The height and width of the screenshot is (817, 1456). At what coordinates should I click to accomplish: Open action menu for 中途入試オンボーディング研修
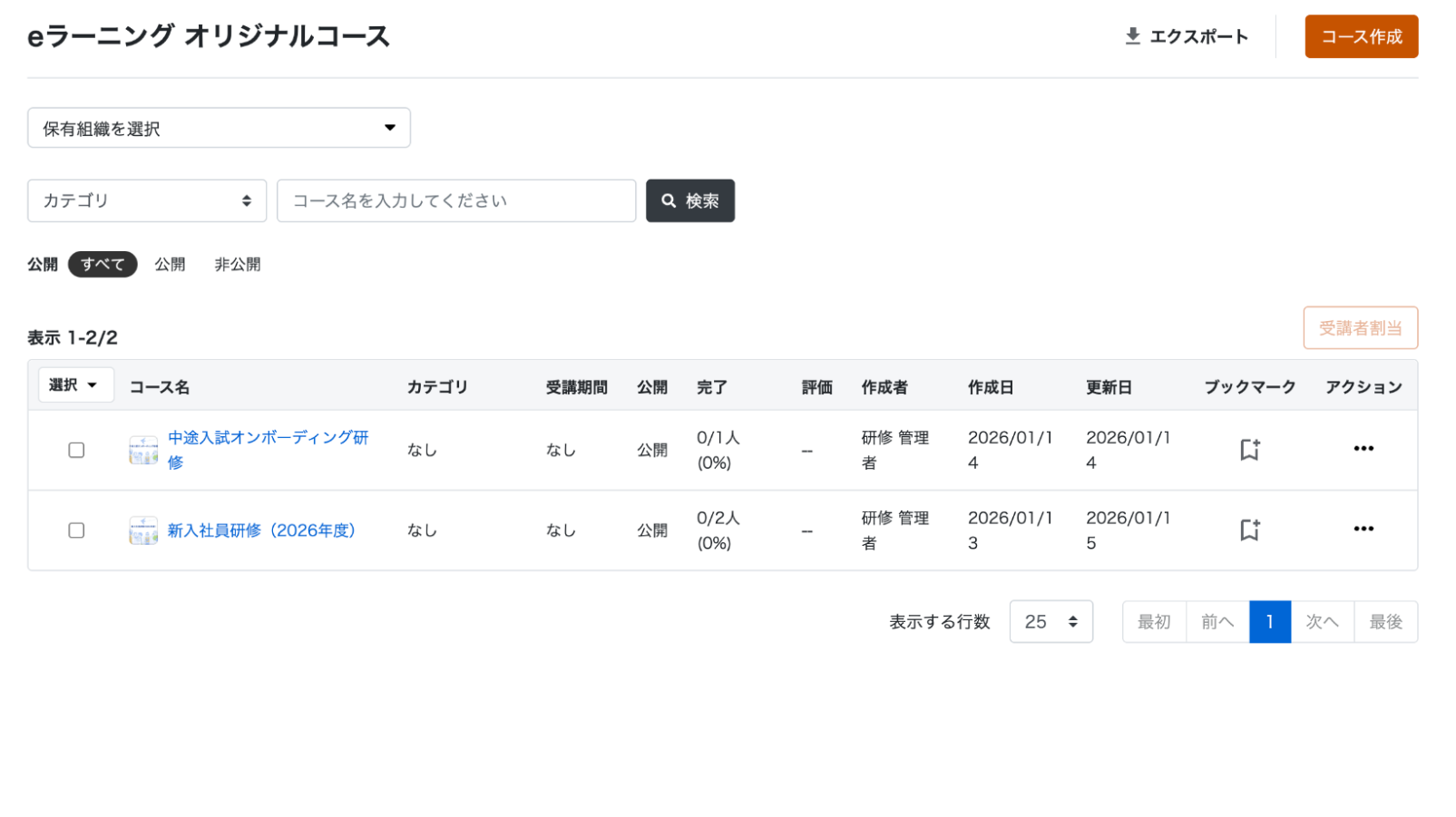click(x=1363, y=448)
